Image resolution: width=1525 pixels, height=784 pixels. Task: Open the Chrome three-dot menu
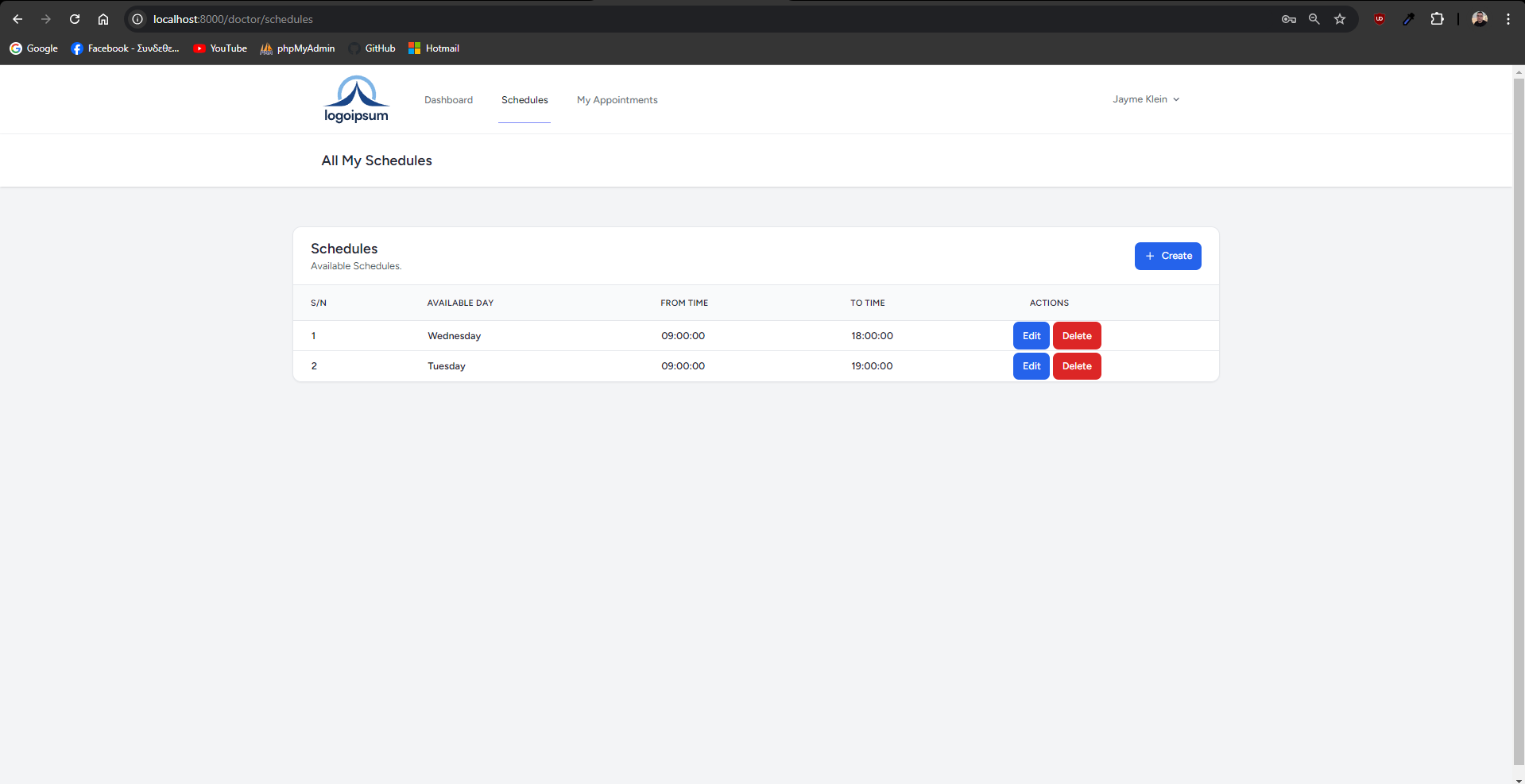(1508, 19)
